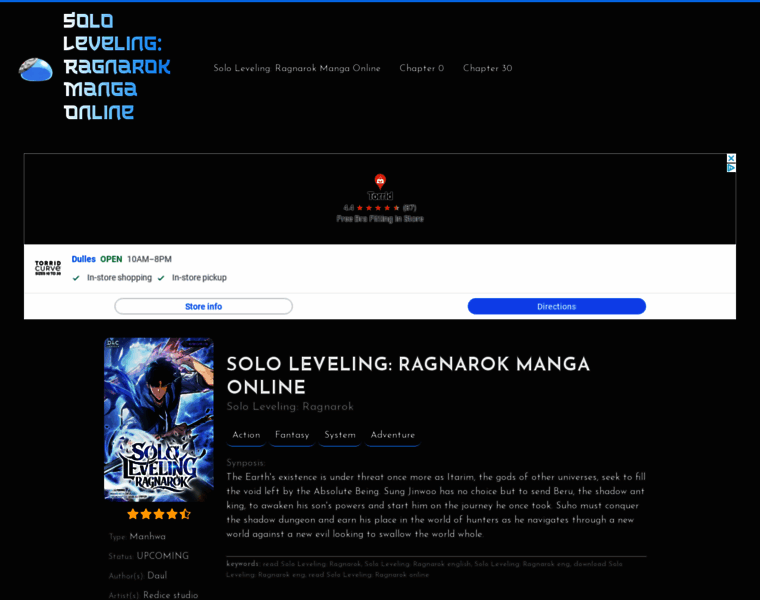Rate with the orange star rating
The image size is (760, 600).
pyautogui.click(x=158, y=514)
